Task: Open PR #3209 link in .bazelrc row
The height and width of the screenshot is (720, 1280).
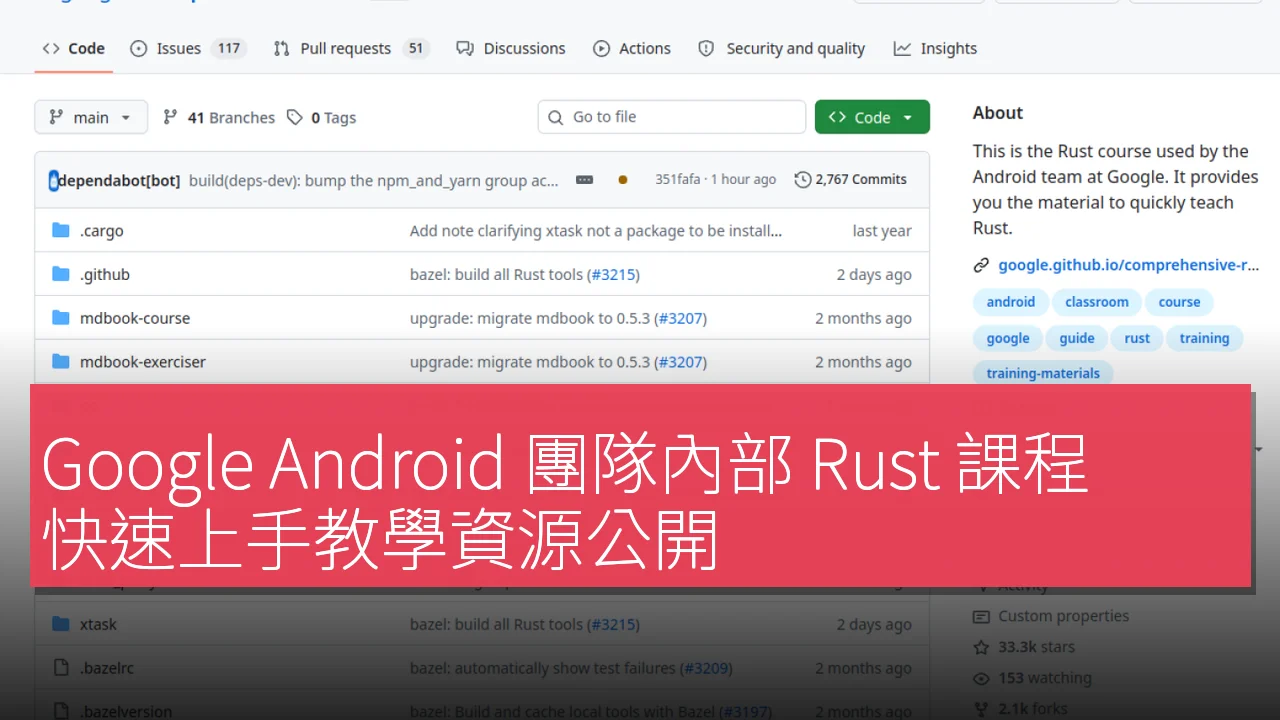Action: pyautogui.click(x=706, y=668)
